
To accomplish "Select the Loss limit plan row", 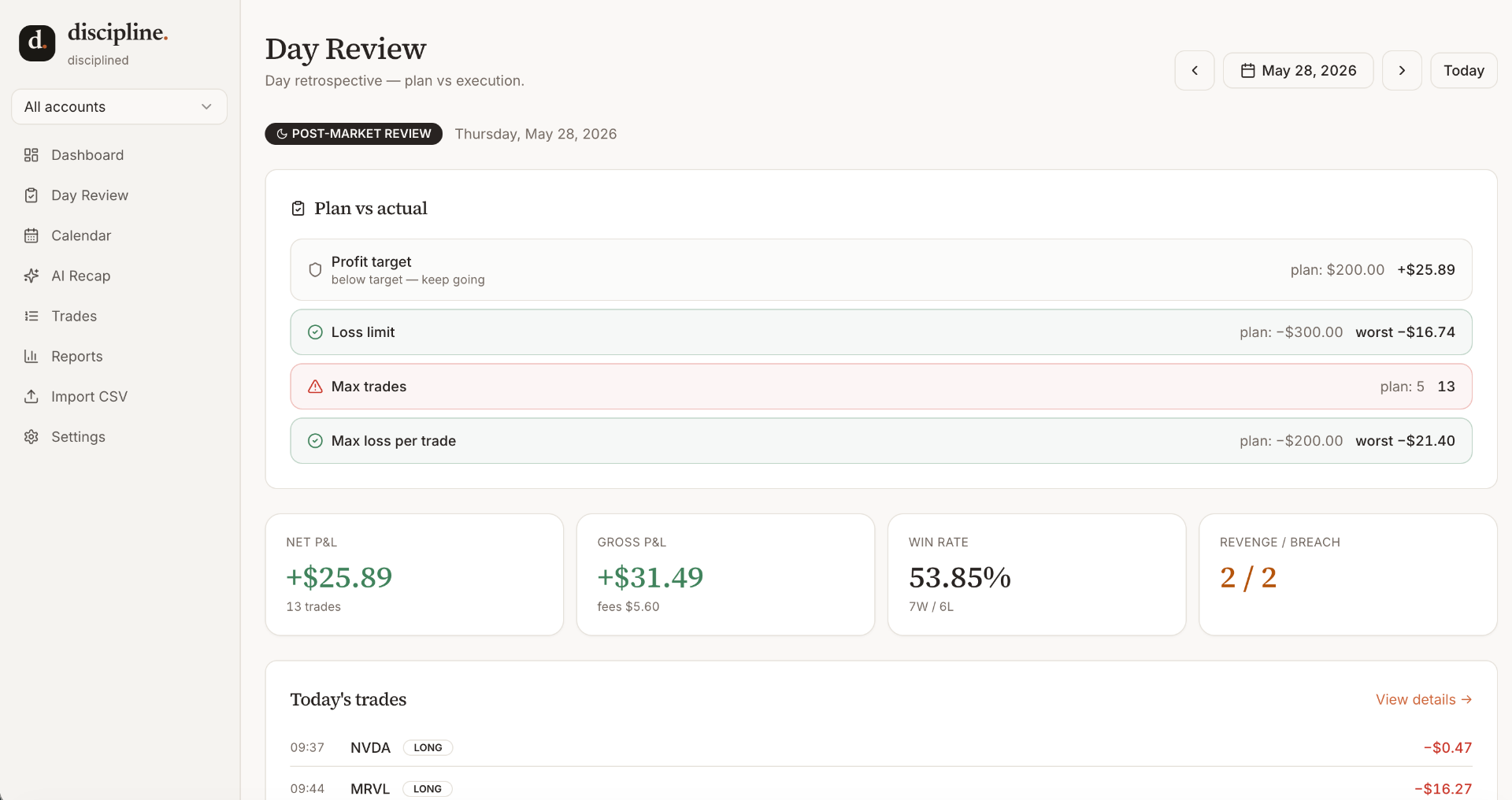I will [881, 332].
